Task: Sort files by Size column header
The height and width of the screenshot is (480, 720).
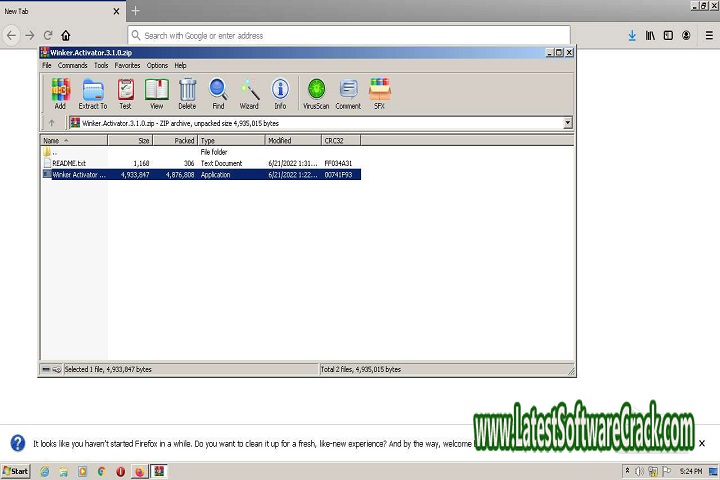Action: (130, 141)
